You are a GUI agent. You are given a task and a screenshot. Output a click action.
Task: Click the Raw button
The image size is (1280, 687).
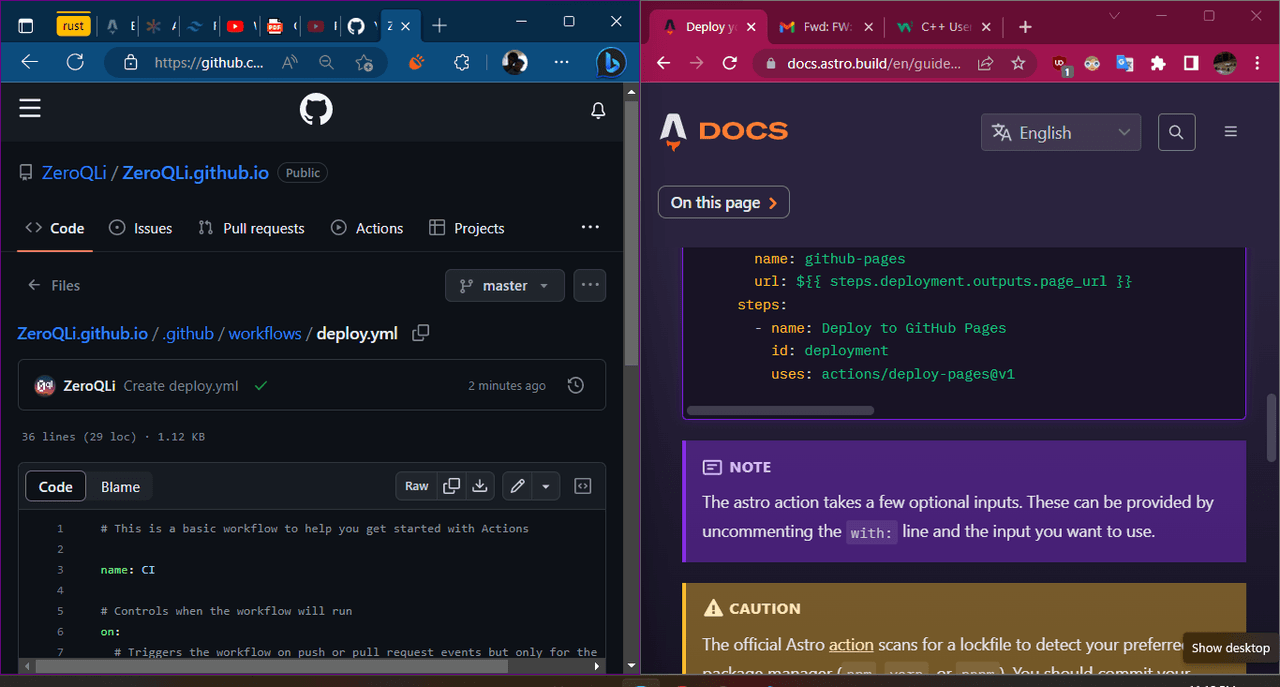tap(417, 486)
